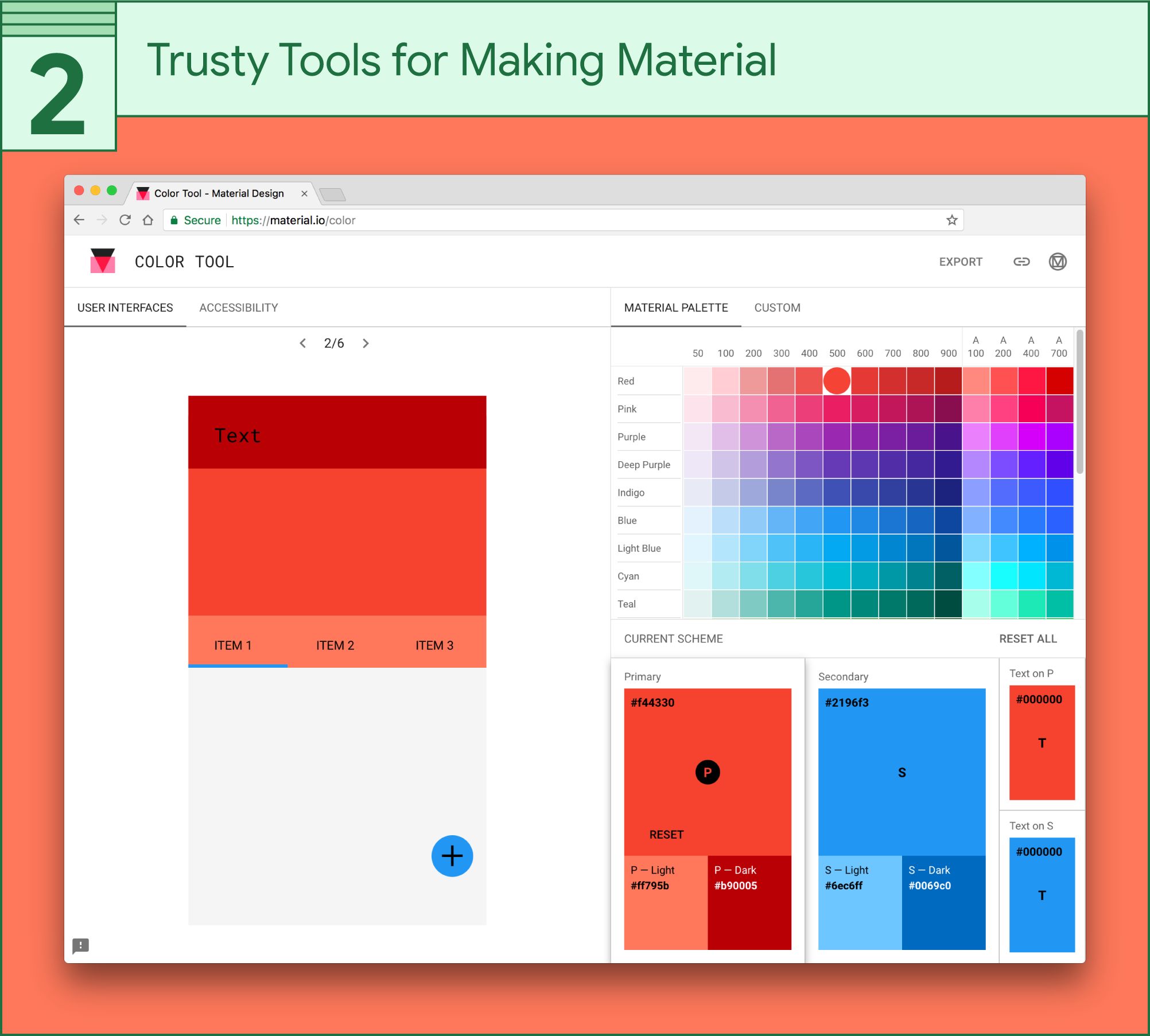This screenshot has width=1150, height=1036.
Task: Select the Secondary #2196f3 color card
Action: [902, 772]
